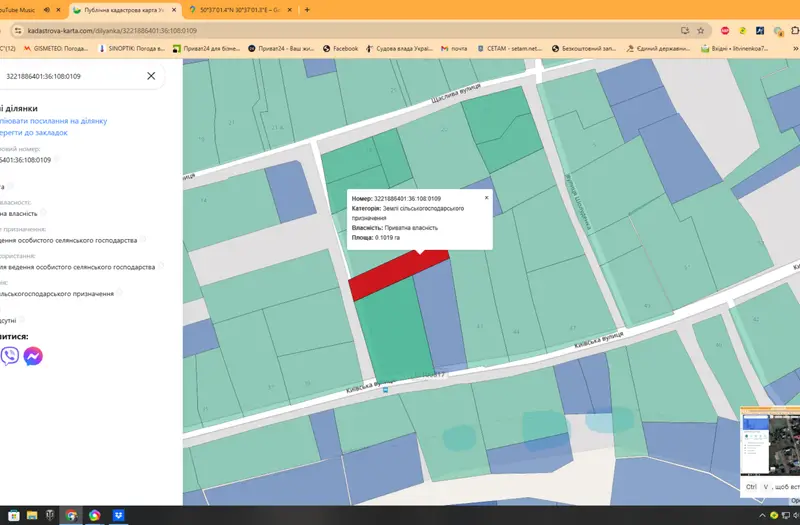Screen dimensions: 800x525
Task: Launch World of Tanks from taskbar
Action: (50, 515)
